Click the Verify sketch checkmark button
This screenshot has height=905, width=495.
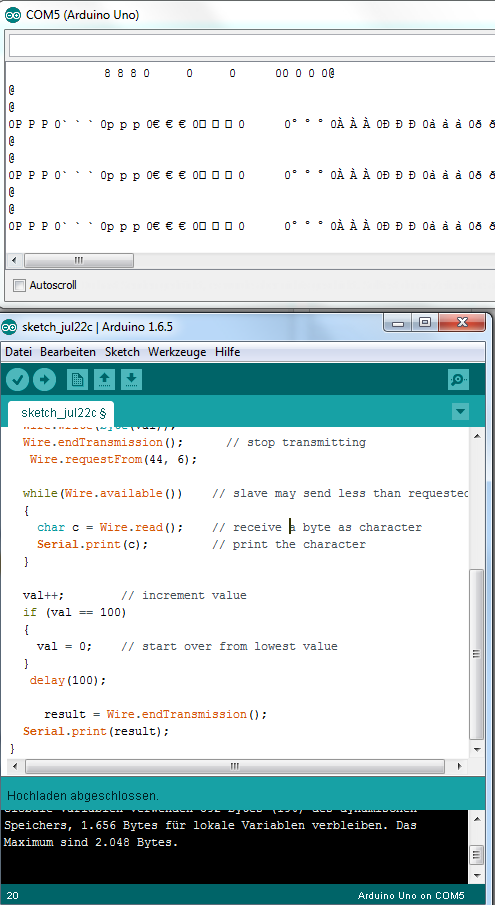17,380
